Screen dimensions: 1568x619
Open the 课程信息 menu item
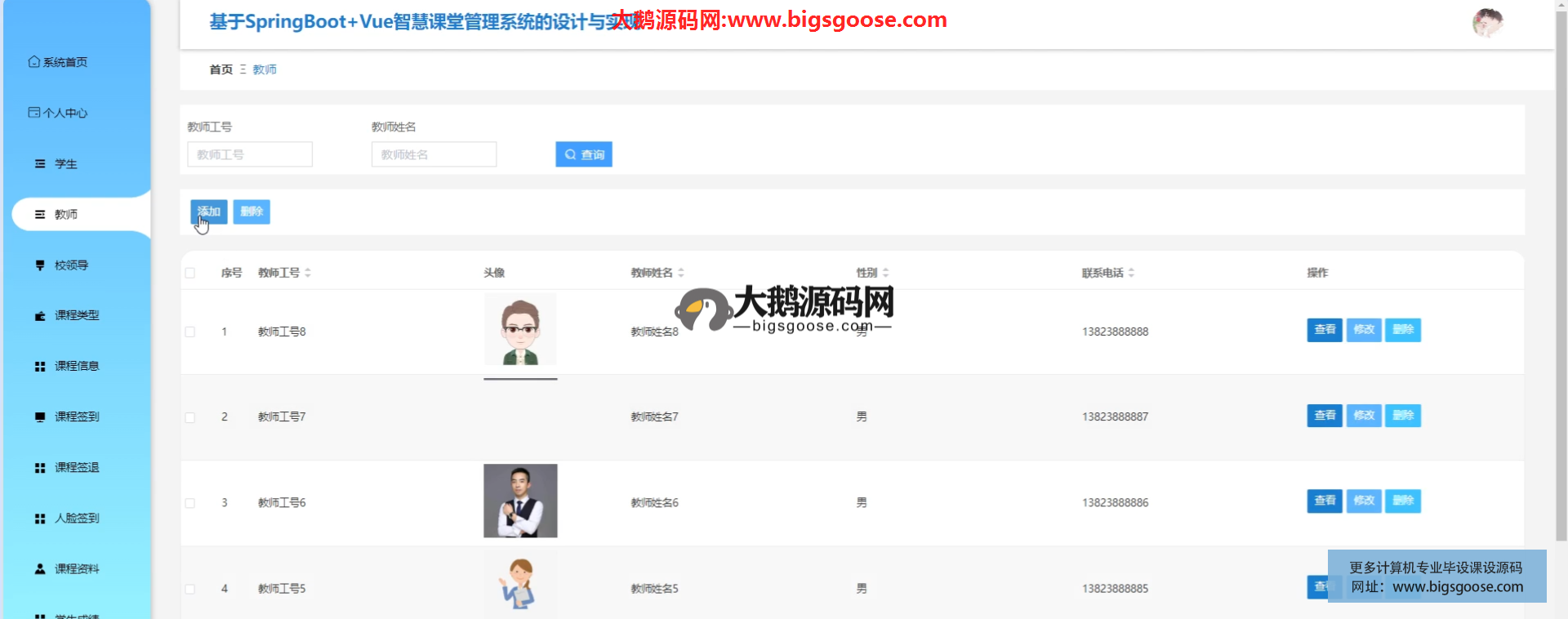tap(77, 367)
